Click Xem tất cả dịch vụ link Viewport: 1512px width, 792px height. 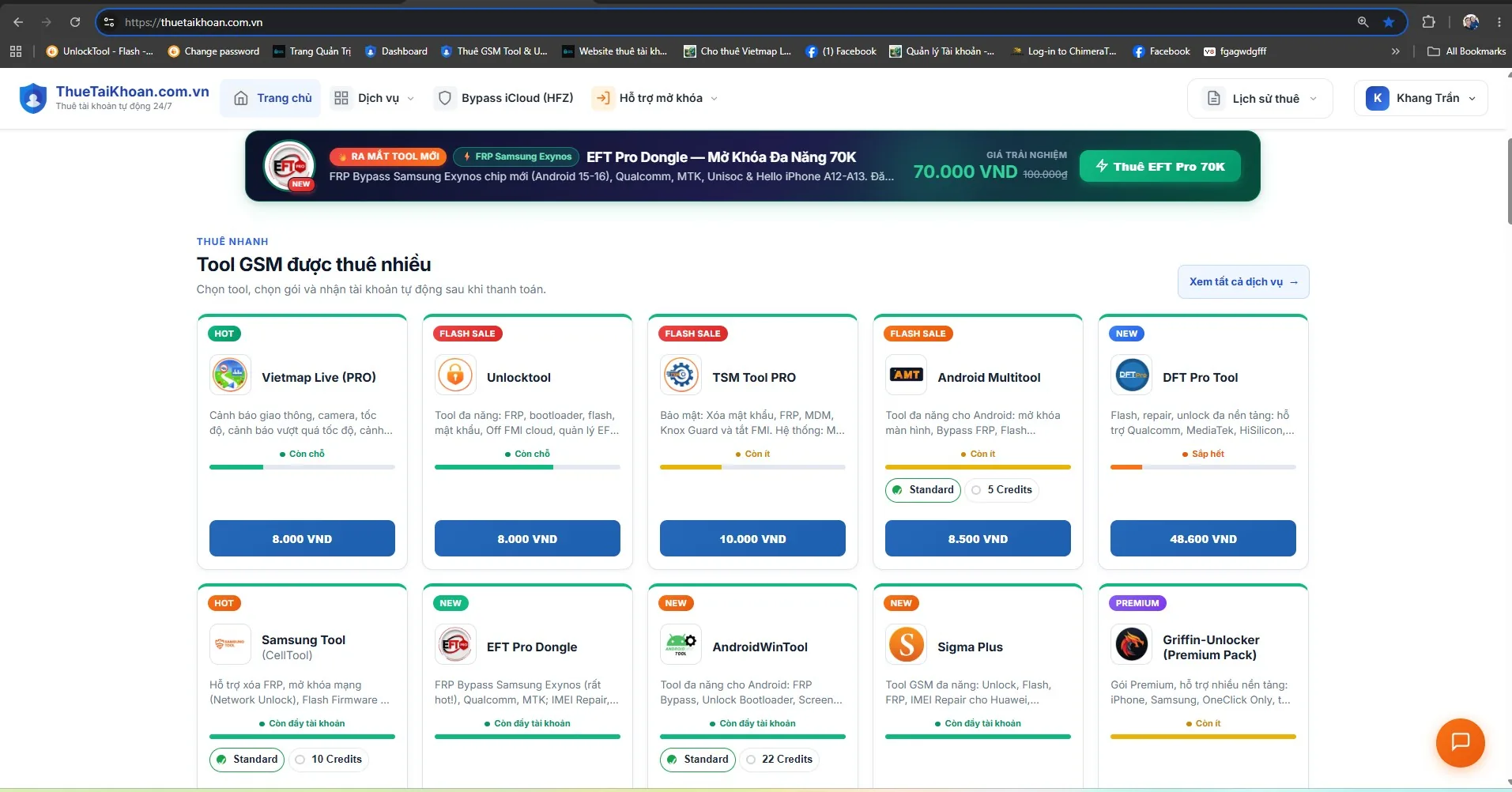coord(1243,282)
